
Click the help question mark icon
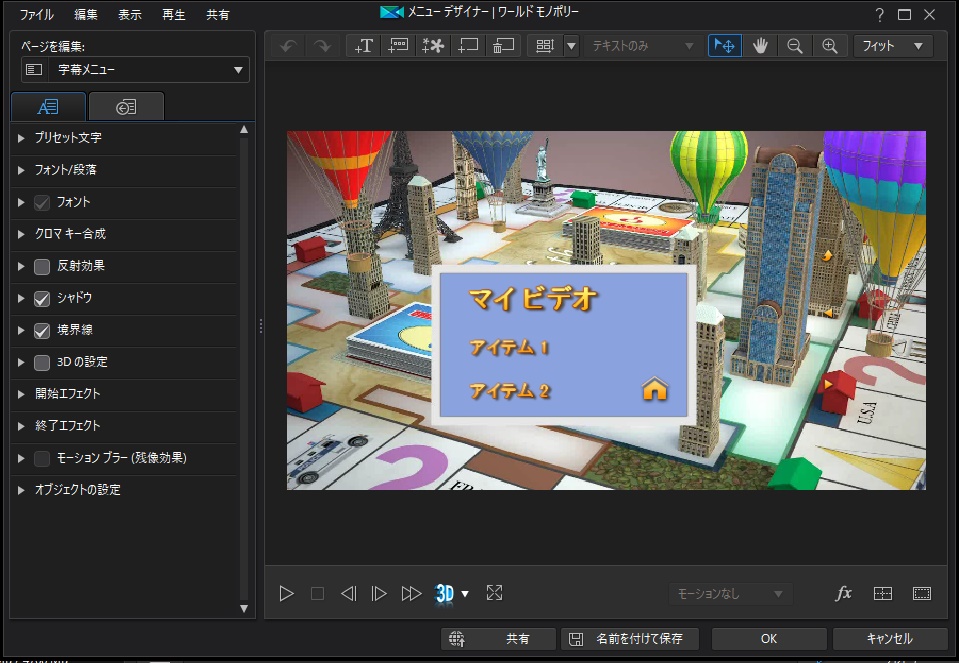pos(879,15)
